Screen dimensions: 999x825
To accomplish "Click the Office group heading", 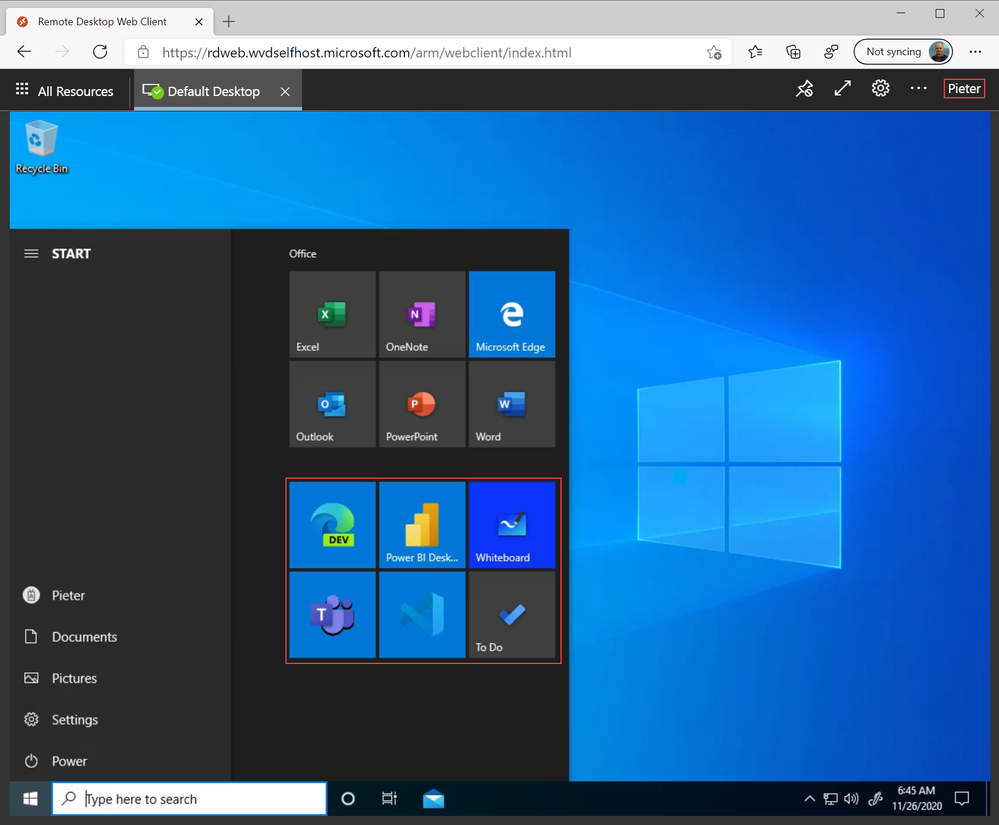I will click(x=303, y=254).
